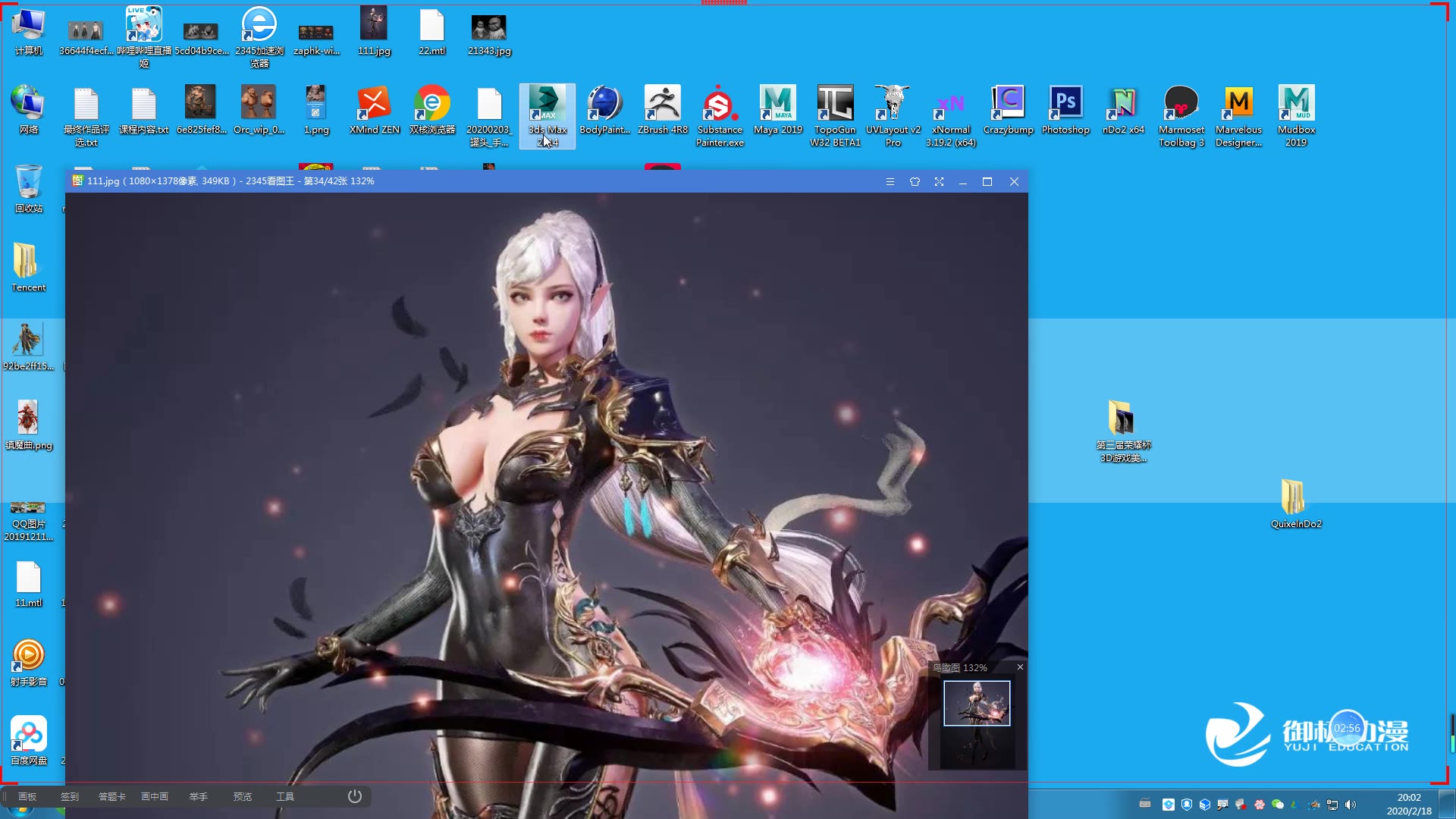Select the 22.mtl desktop file

point(432,32)
